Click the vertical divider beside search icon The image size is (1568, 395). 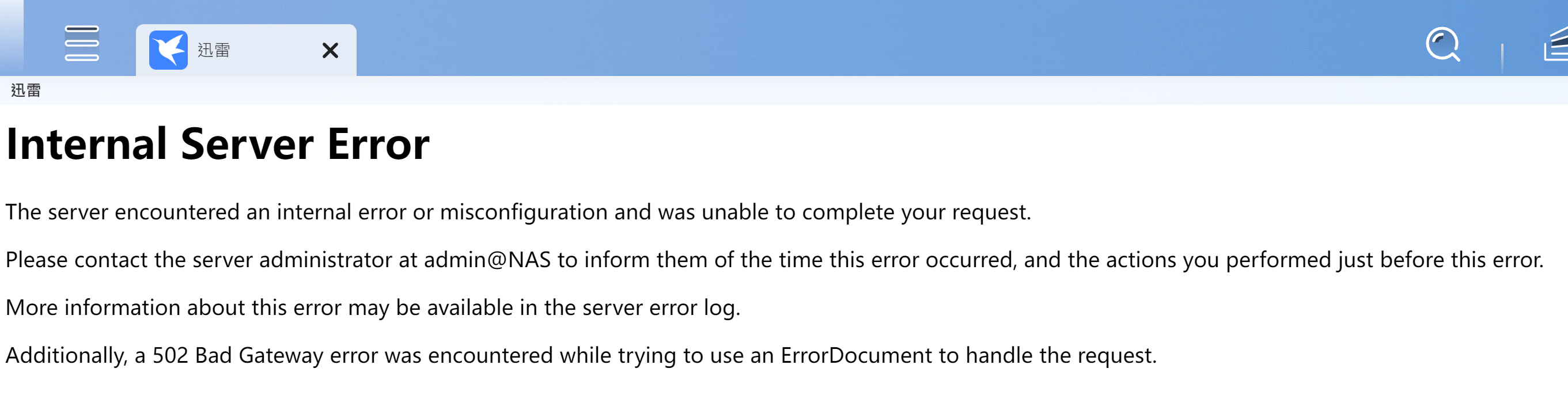[x=1502, y=57]
